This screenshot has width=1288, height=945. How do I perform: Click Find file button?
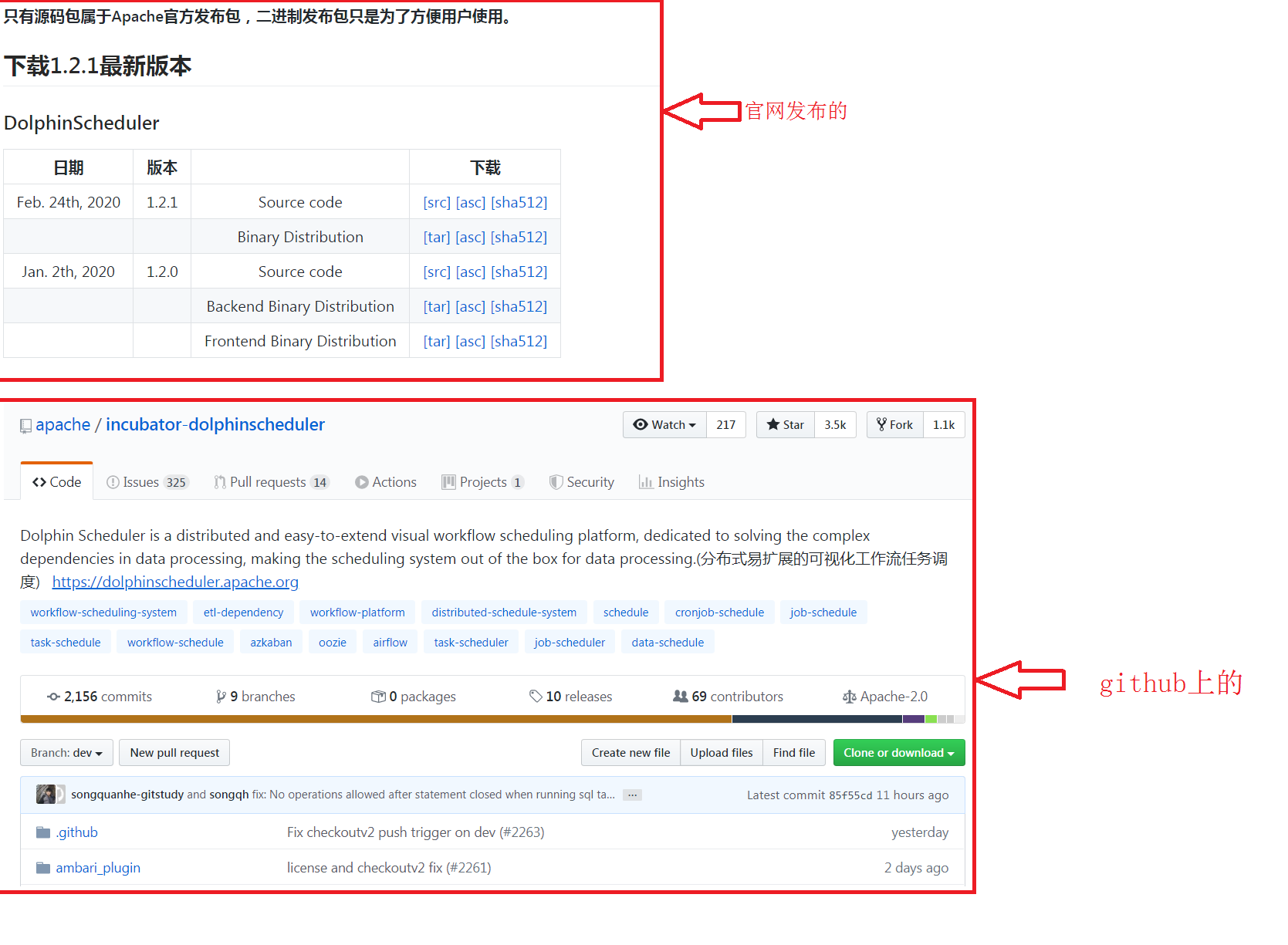(794, 753)
